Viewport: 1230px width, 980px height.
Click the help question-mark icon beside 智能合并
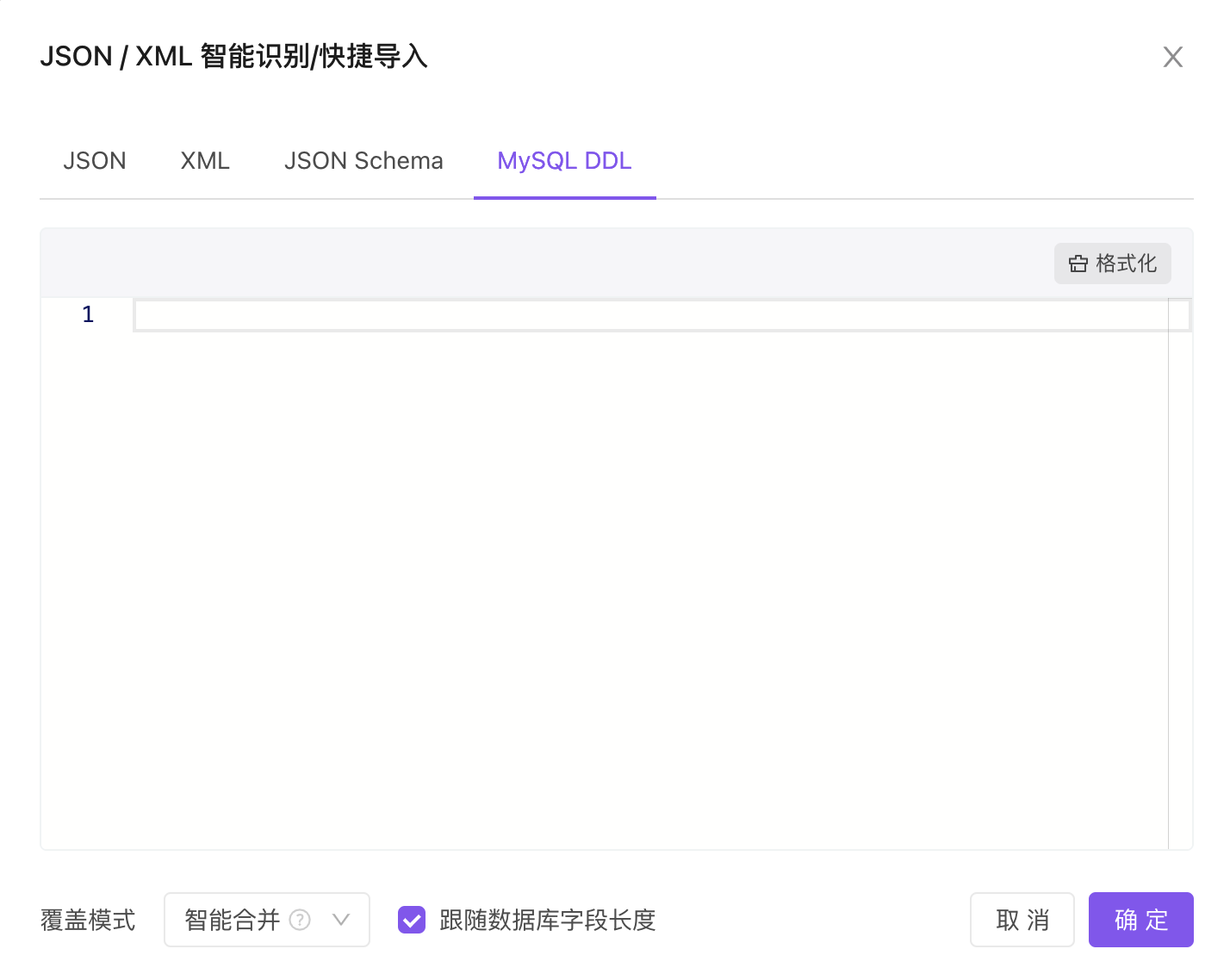pos(300,920)
